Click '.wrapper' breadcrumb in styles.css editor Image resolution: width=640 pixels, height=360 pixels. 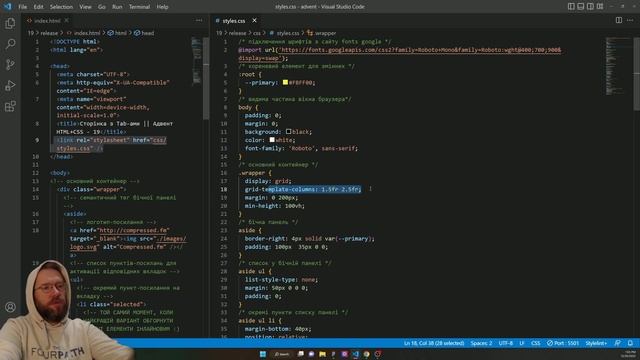[x=322, y=33]
